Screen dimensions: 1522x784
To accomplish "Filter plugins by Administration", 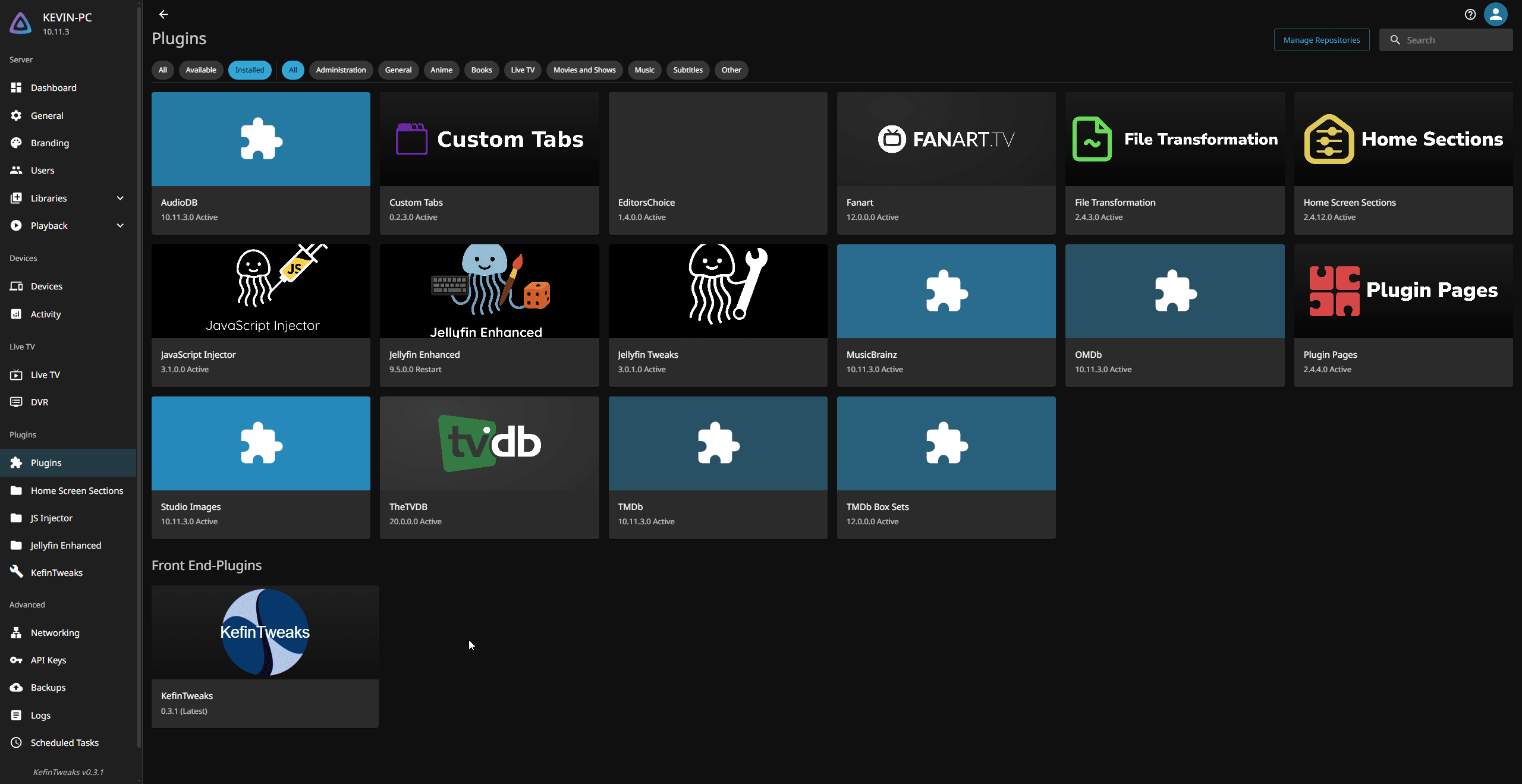I will 341,70.
